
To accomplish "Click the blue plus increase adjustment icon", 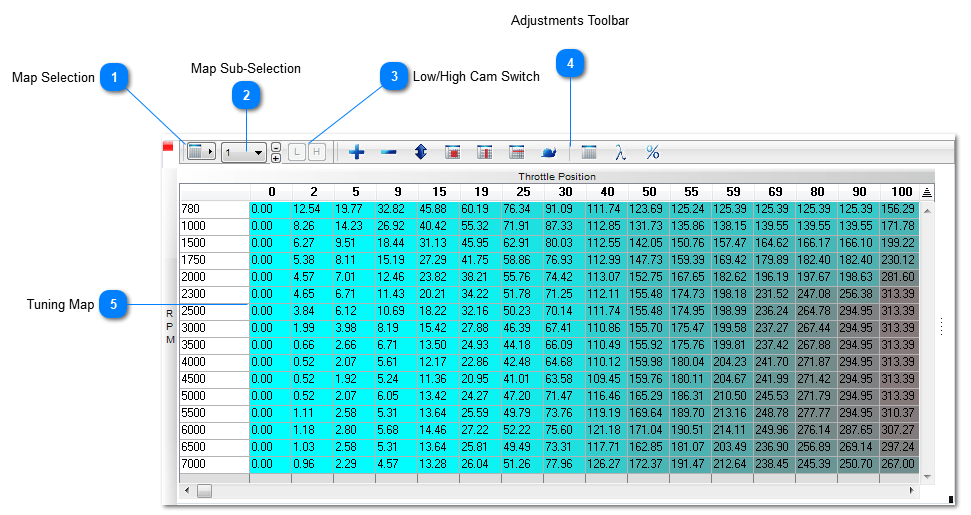I will pyautogui.click(x=357, y=152).
